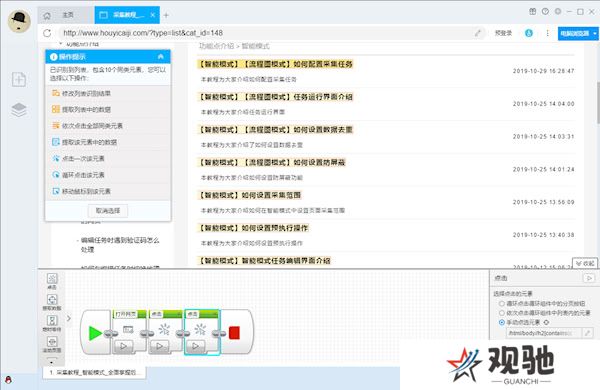Select 提取该元素中的数据 option
The height and width of the screenshot is (390, 600).
point(108,142)
